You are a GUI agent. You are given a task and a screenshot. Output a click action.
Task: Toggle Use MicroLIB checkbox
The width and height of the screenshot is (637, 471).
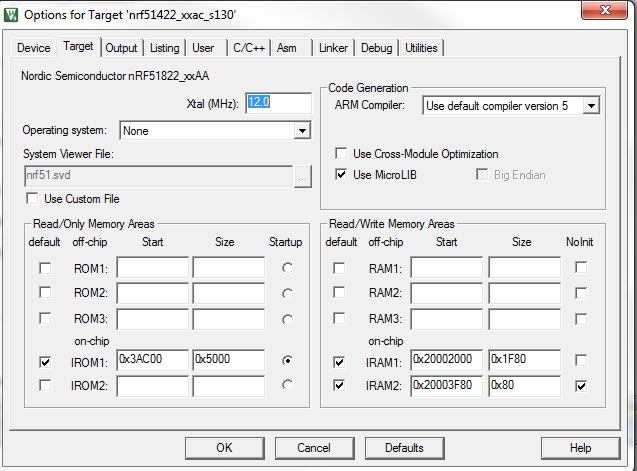coord(341,175)
